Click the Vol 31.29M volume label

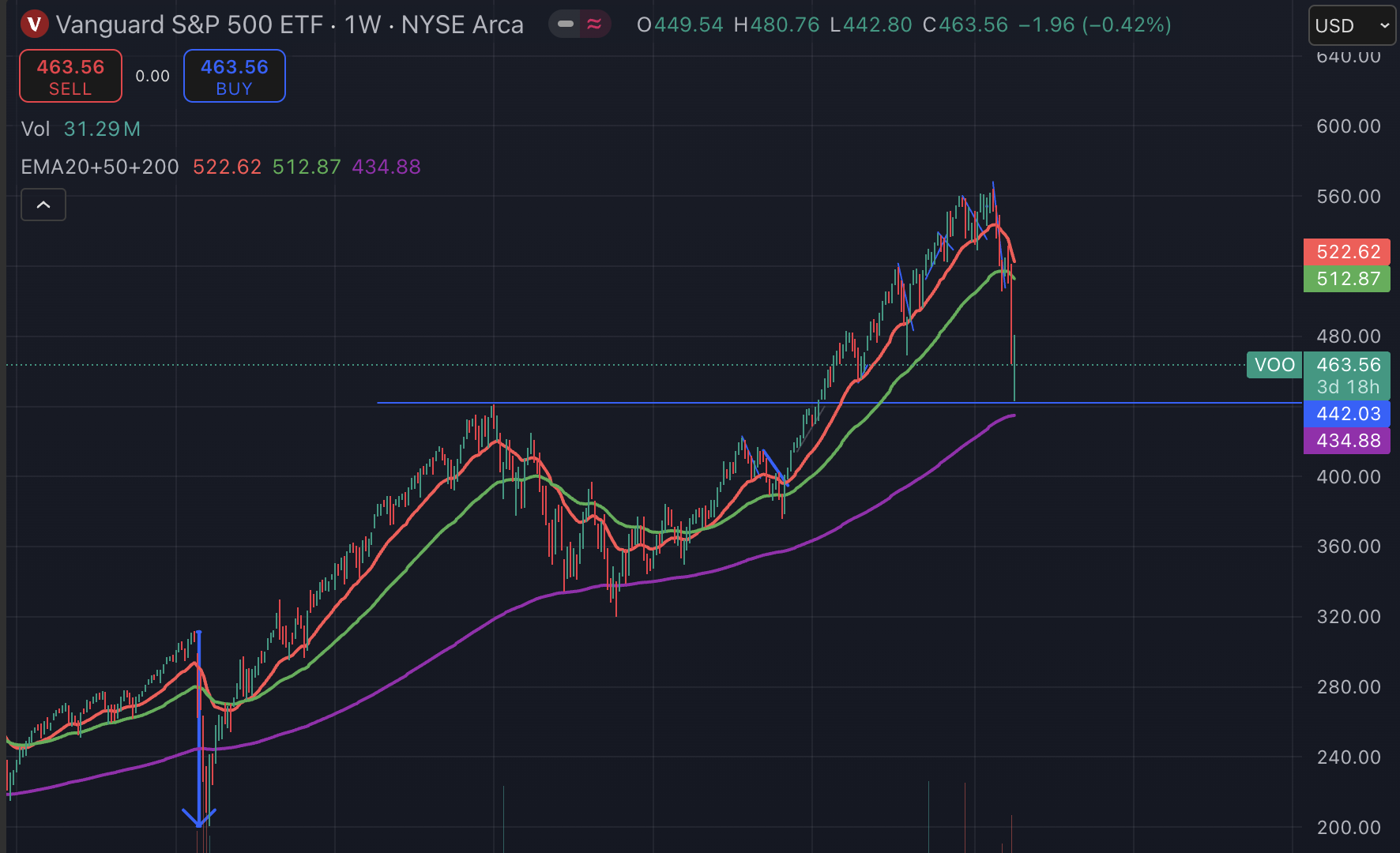[81, 129]
